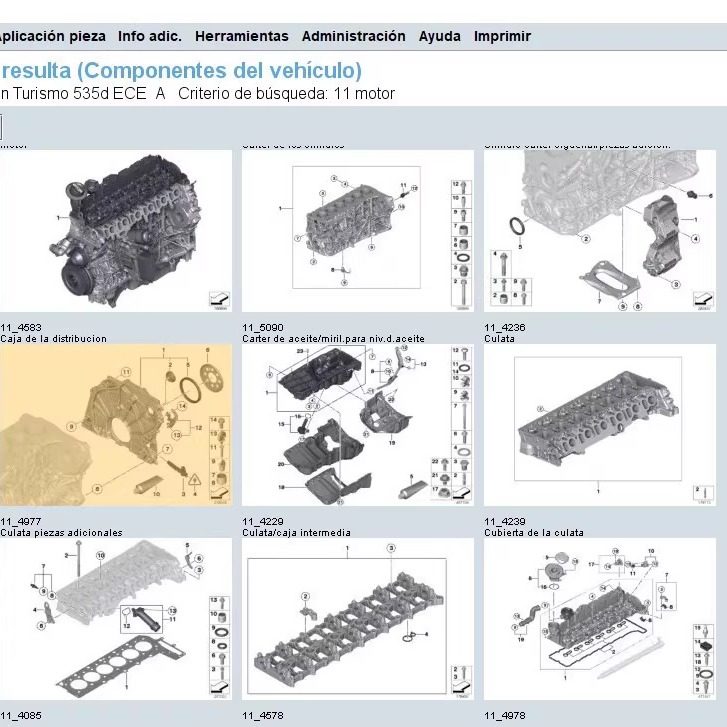Click the Culata title text
727x727 pixels.
499,338
